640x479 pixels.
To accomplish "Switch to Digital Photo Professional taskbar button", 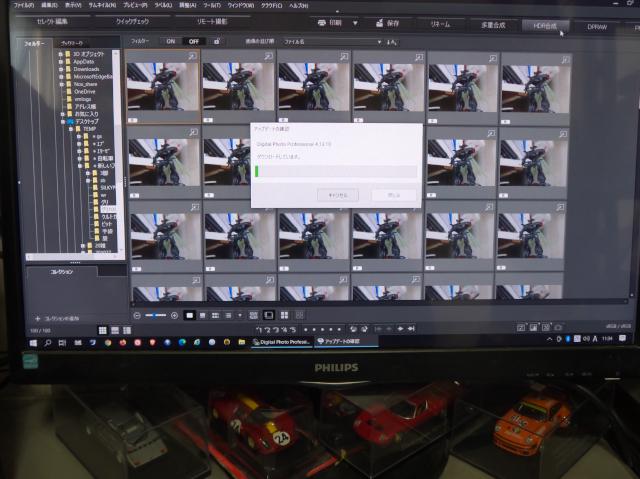I will (x=282, y=342).
